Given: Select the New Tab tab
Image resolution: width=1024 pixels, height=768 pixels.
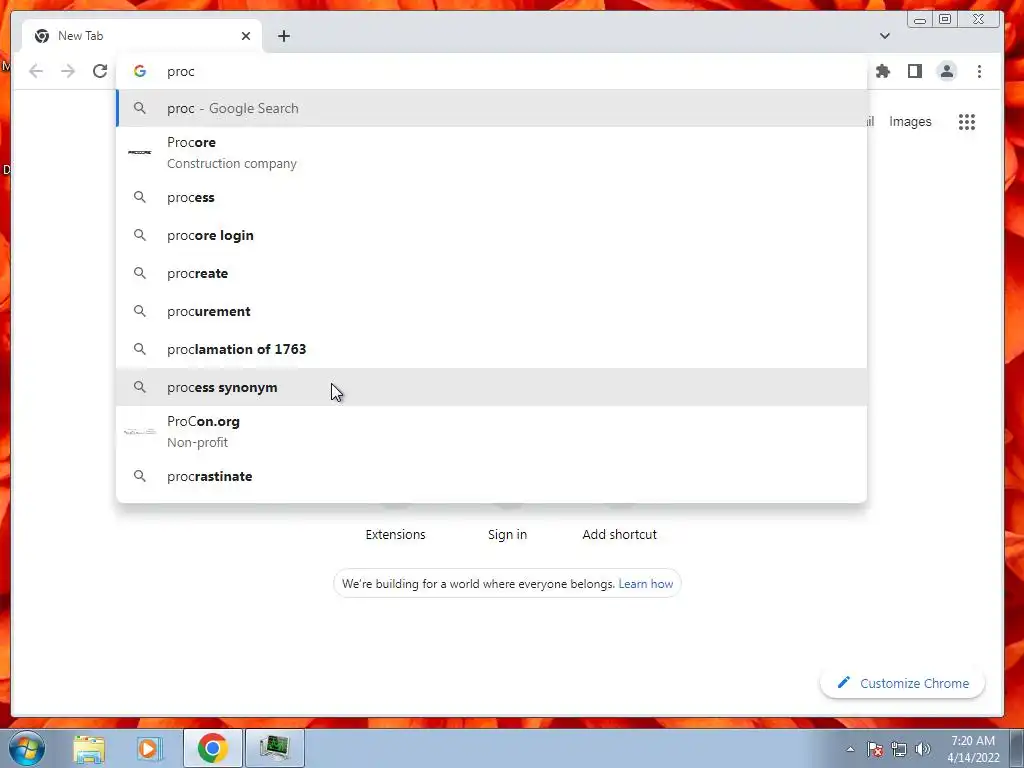Looking at the screenshot, I should click(x=142, y=36).
